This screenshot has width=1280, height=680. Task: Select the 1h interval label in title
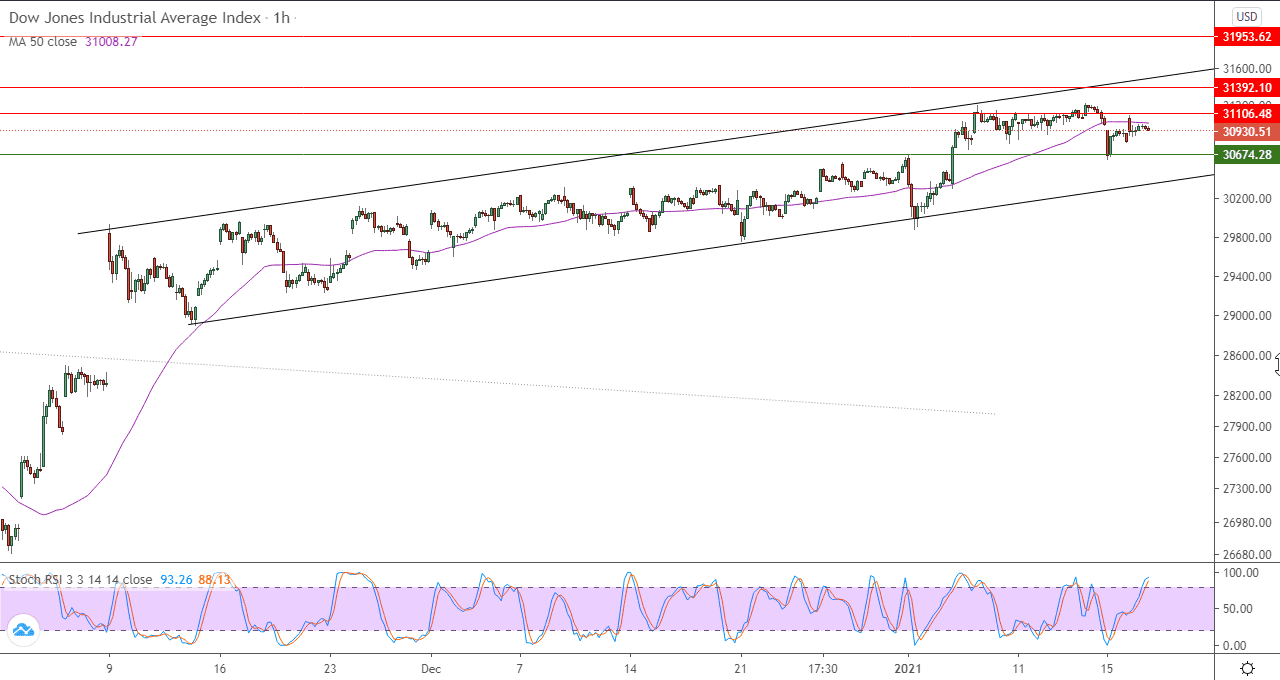point(281,18)
